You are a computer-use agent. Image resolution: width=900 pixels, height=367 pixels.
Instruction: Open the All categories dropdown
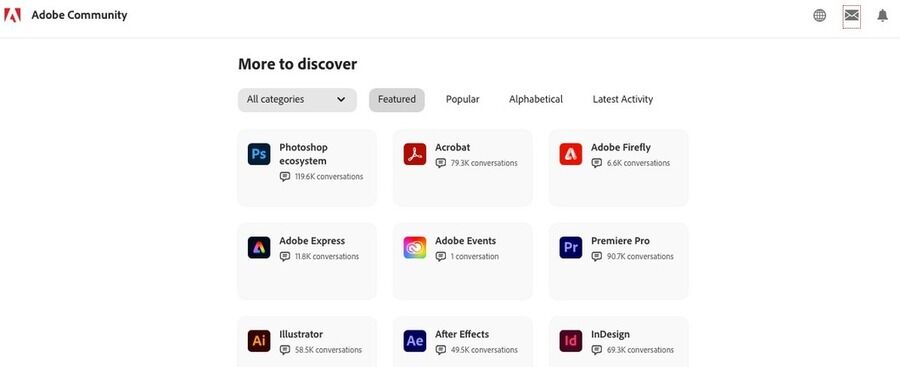click(x=297, y=100)
